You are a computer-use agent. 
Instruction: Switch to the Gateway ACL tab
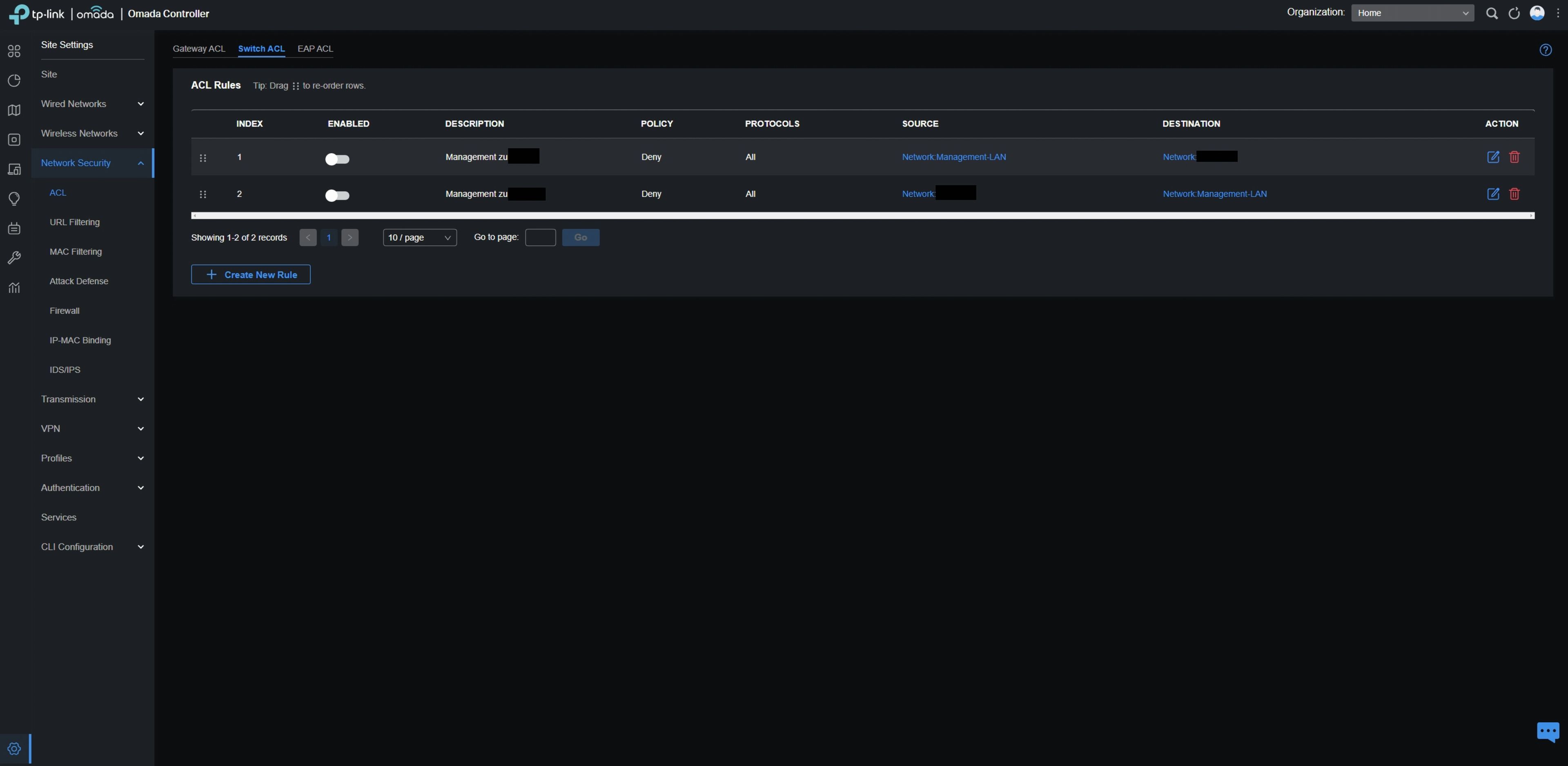(198, 49)
